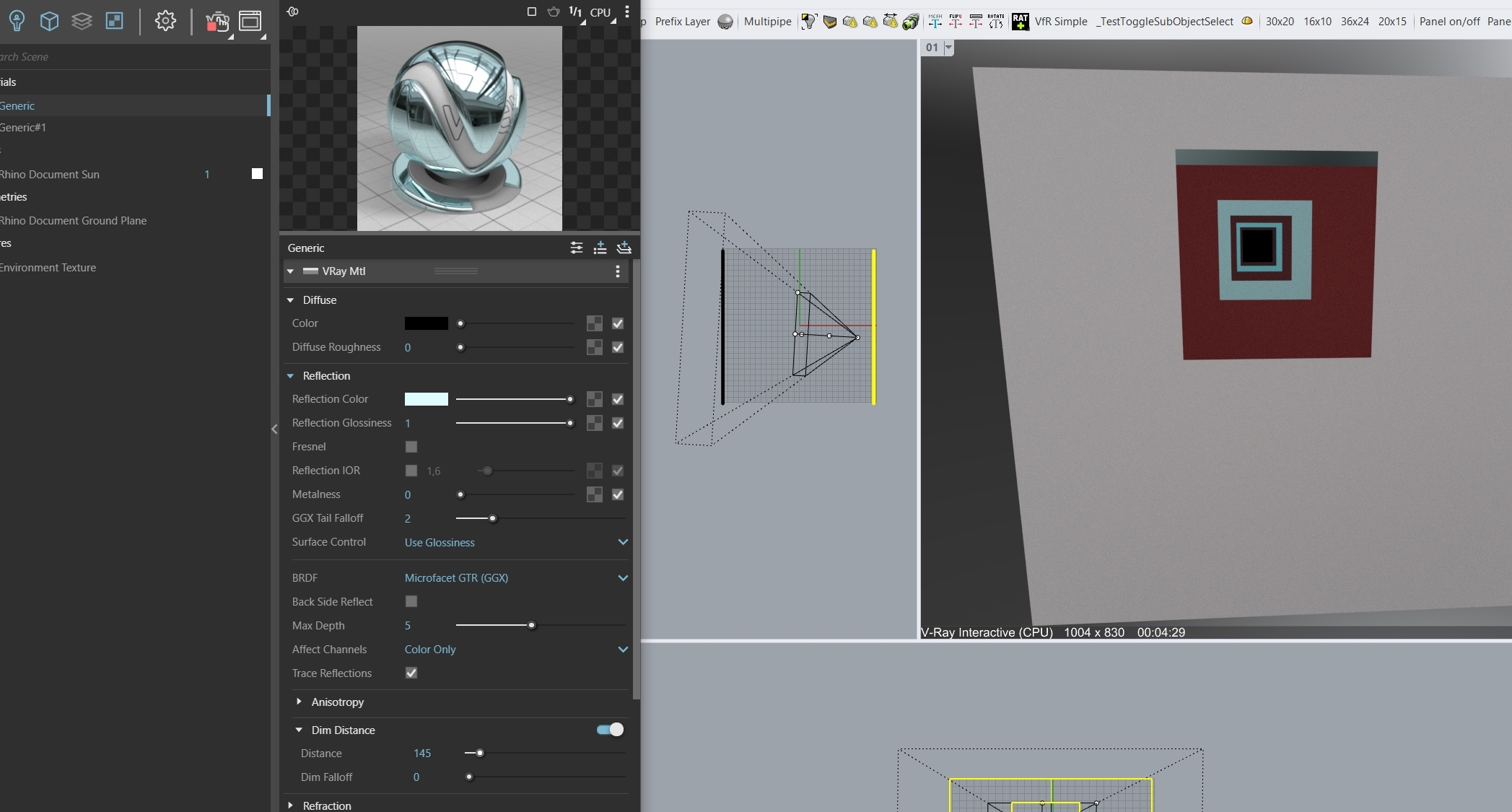The height and width of the screenshot is (812, 1512).
Task: Open the Lights tab lightbulb icon
Action: pyautogui.click(x=17, y=21)
